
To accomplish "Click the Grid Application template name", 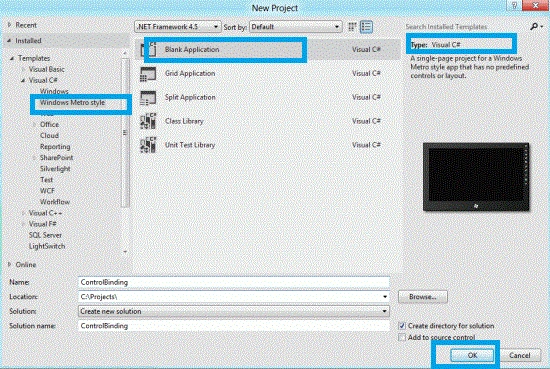I will (x=190, y=73).
